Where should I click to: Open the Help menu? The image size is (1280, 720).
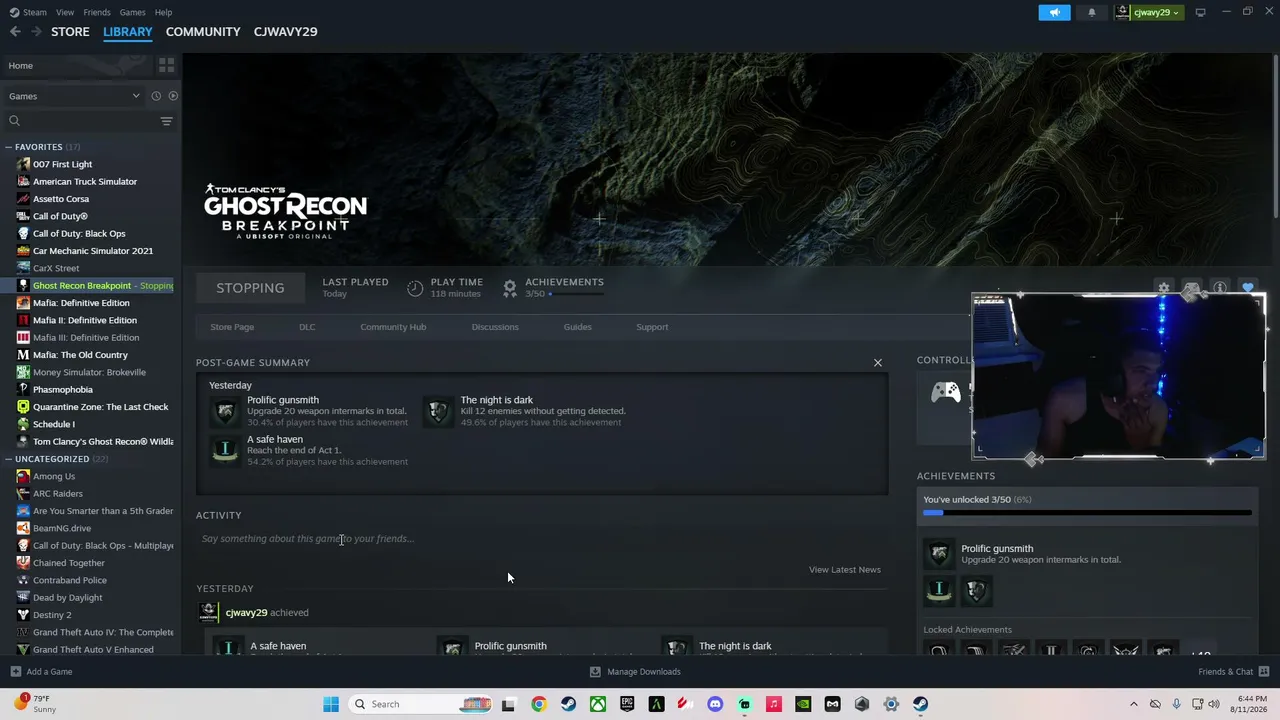click(163, 12)
